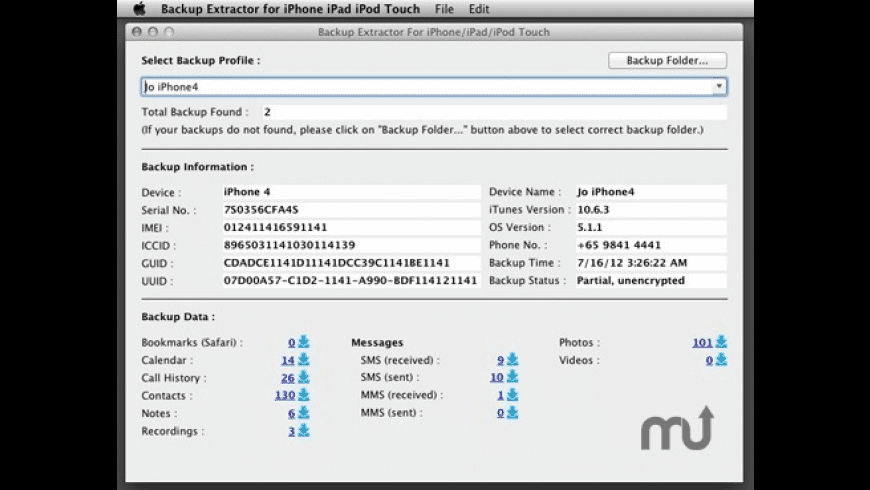Open the Recordings count link 3
Screen dimensions: 870x490
point(291,431)
